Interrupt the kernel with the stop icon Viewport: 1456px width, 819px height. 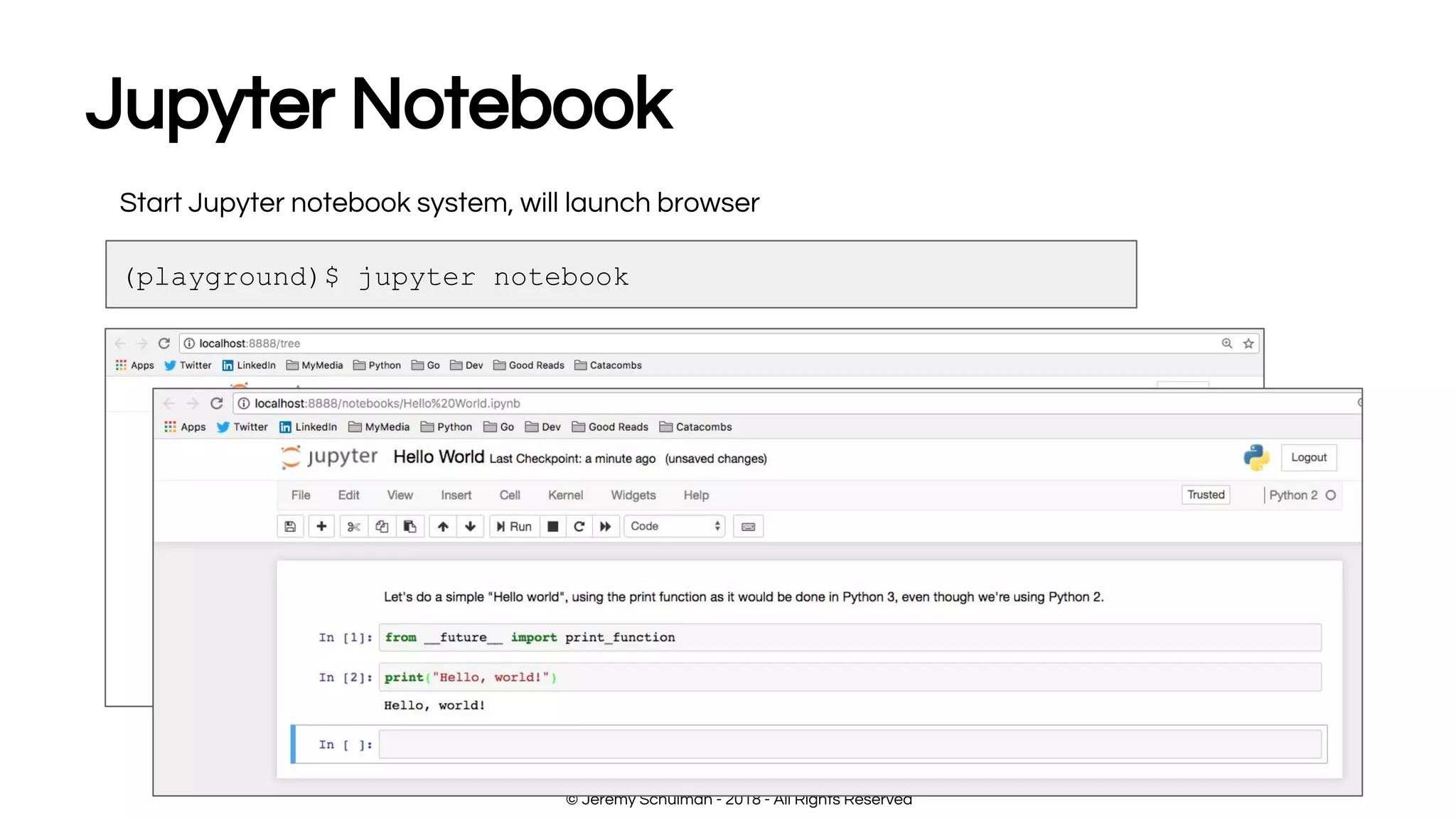pyautogui.click(x=552, y=526)
